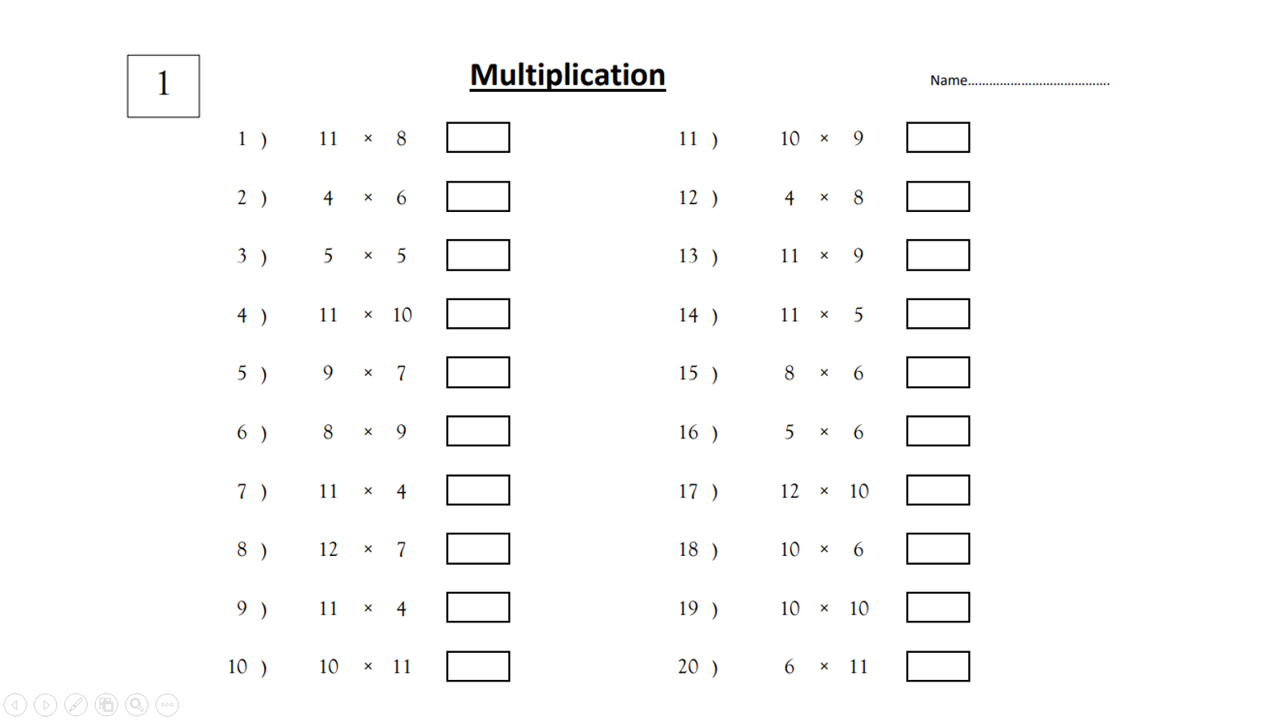
Task: Select the answer box for 5 × 5
Action: 478,255
